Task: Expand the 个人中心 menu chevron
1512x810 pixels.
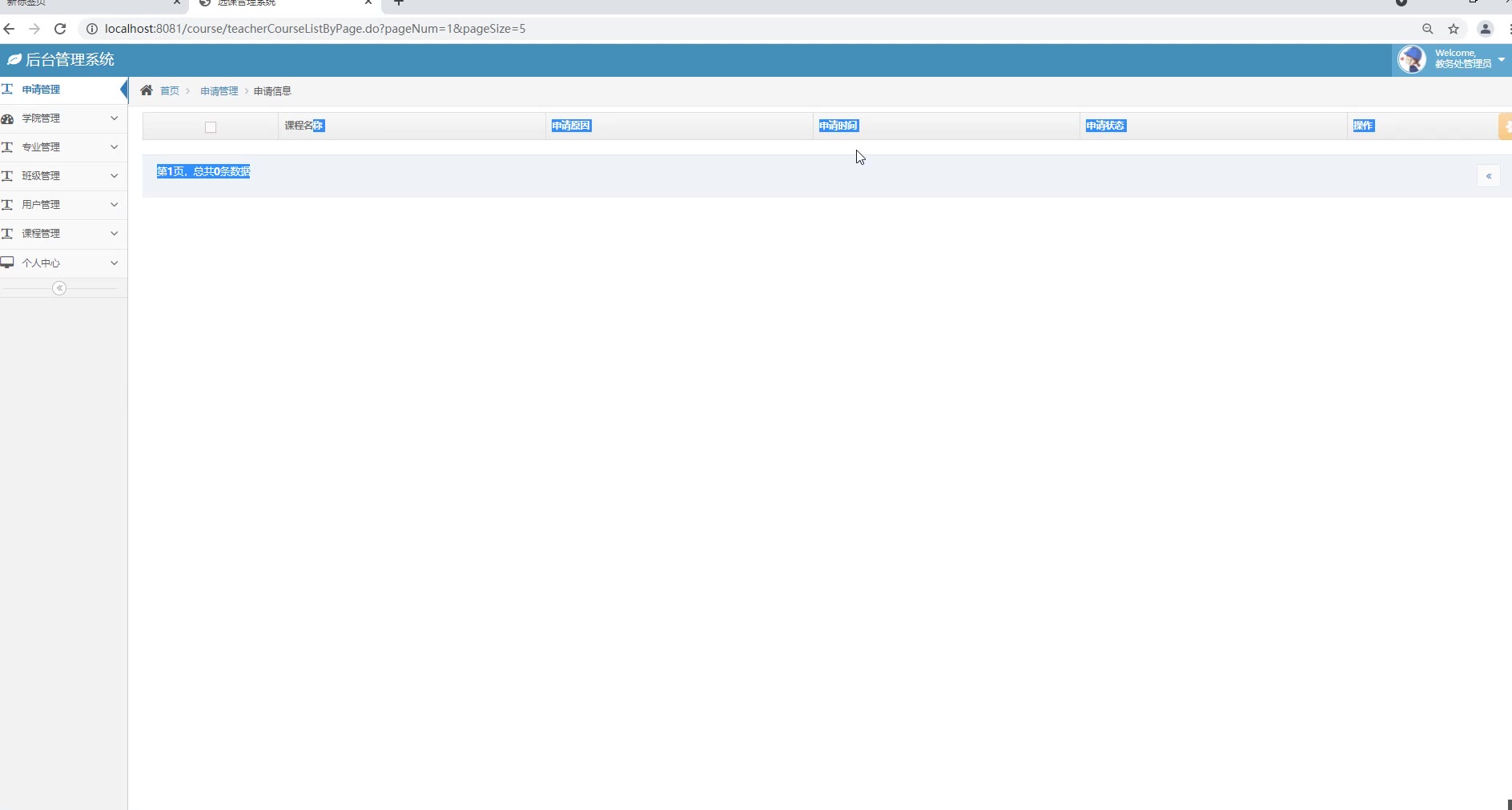Action: tap(114, 263)
